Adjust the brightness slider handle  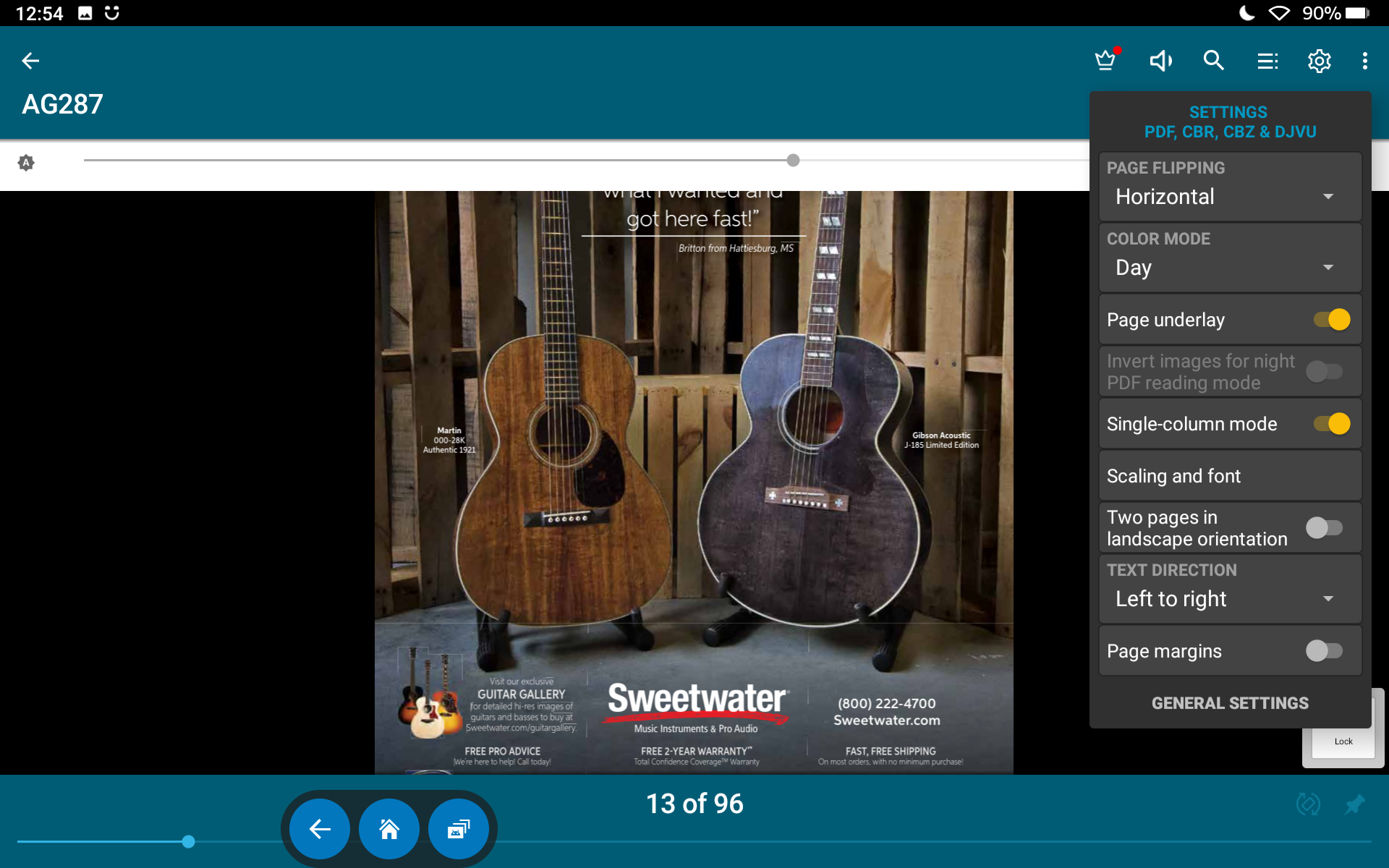pyautogui.click(x=793, y=161)
